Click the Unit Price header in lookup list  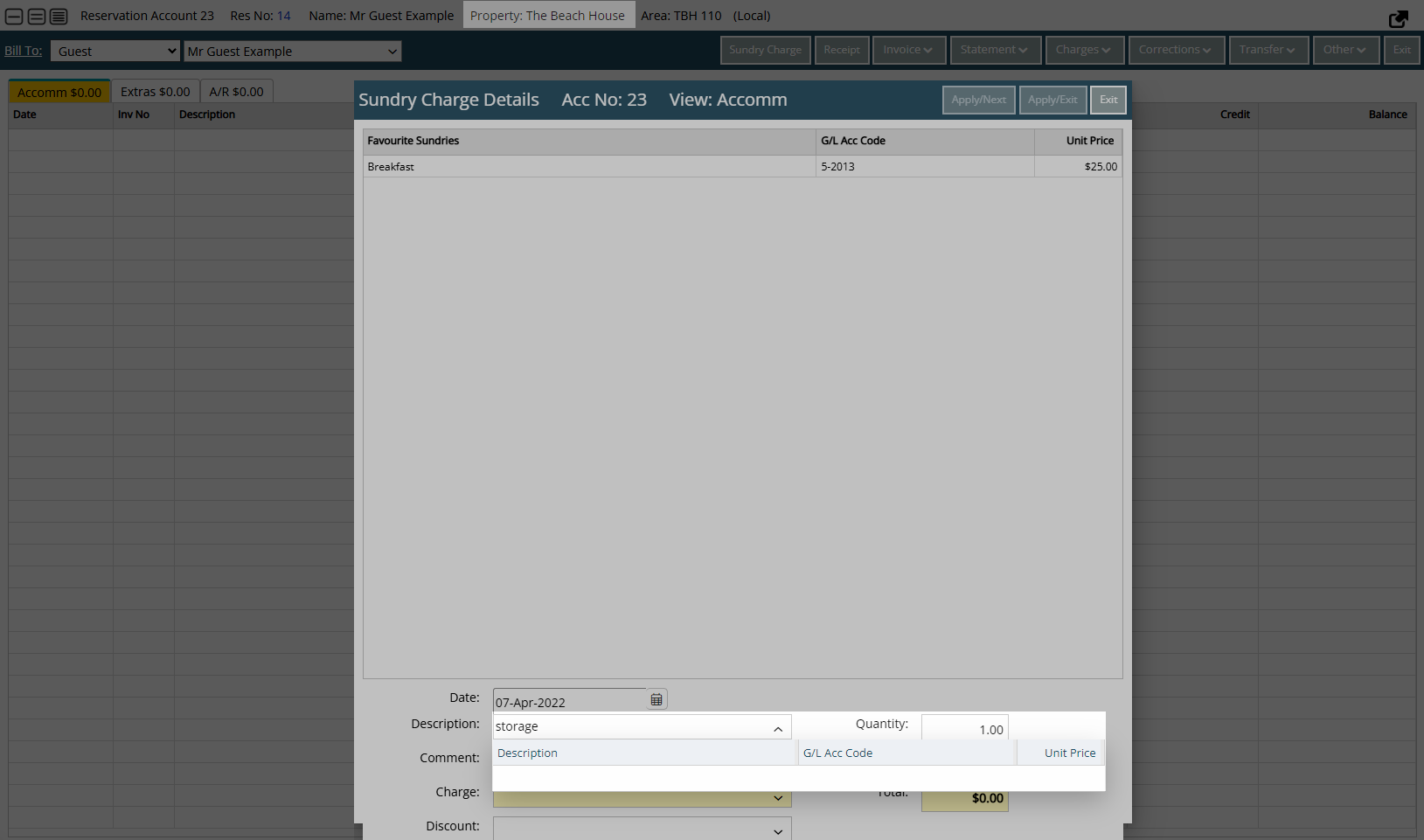pyautogui.click(x=1060, y=753)
